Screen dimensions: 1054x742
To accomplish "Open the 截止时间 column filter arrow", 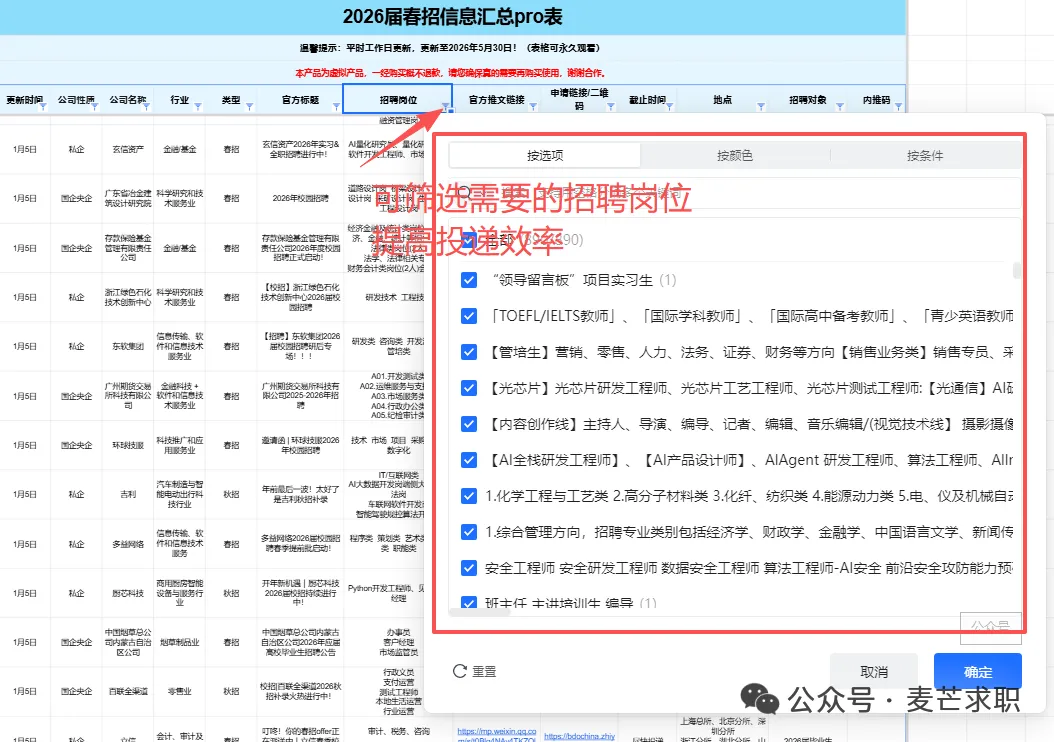I will pyautogui.click(x=669, y=107).
